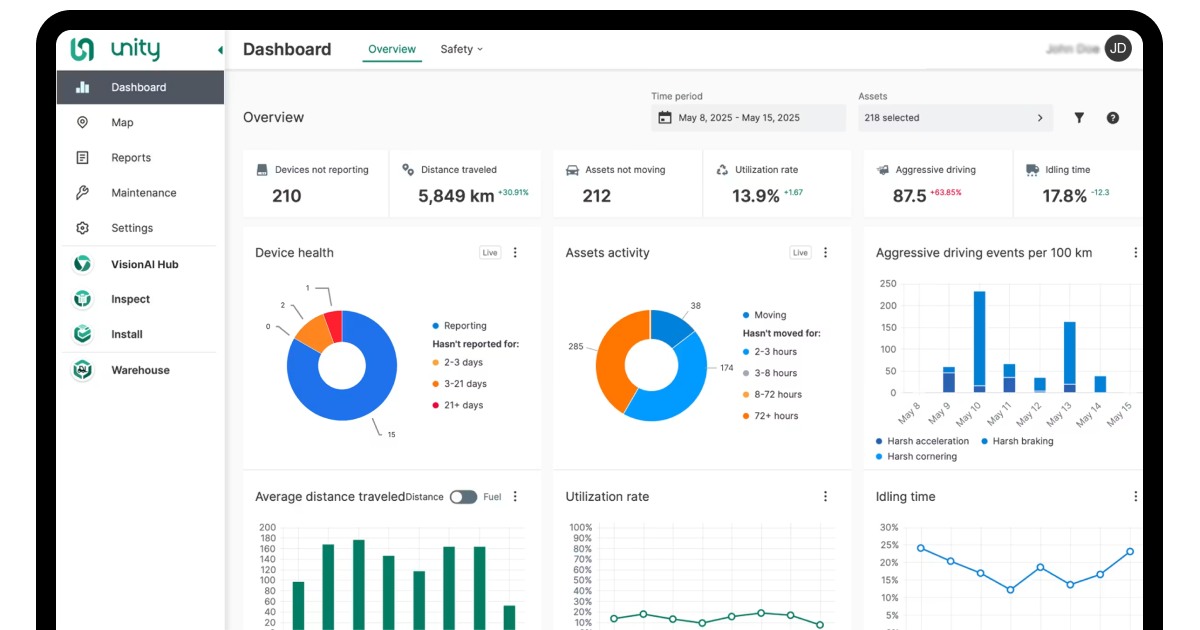The image size is (1200, 630).
Task: Click the Warehouse app icon
Action: pyautogui.click(x=82, y=370)
